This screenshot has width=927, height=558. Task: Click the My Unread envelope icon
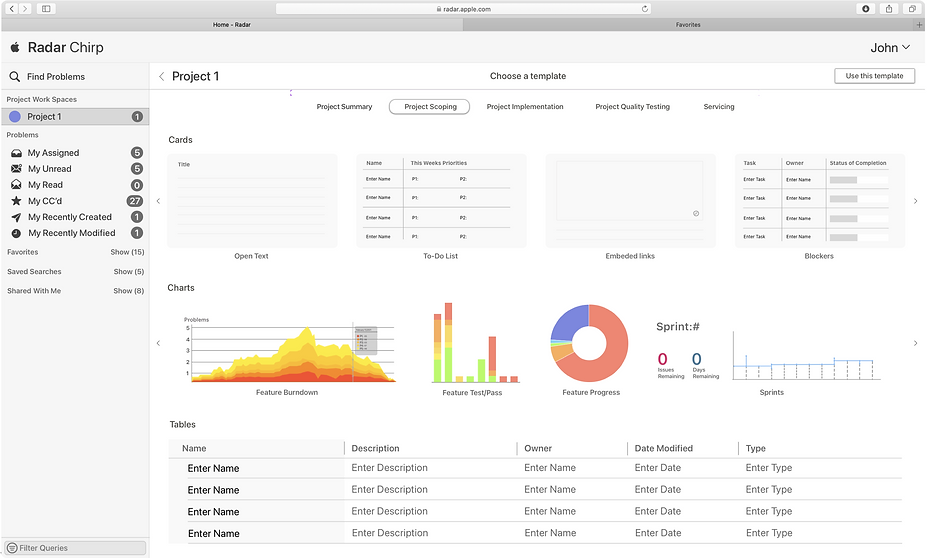17,169
